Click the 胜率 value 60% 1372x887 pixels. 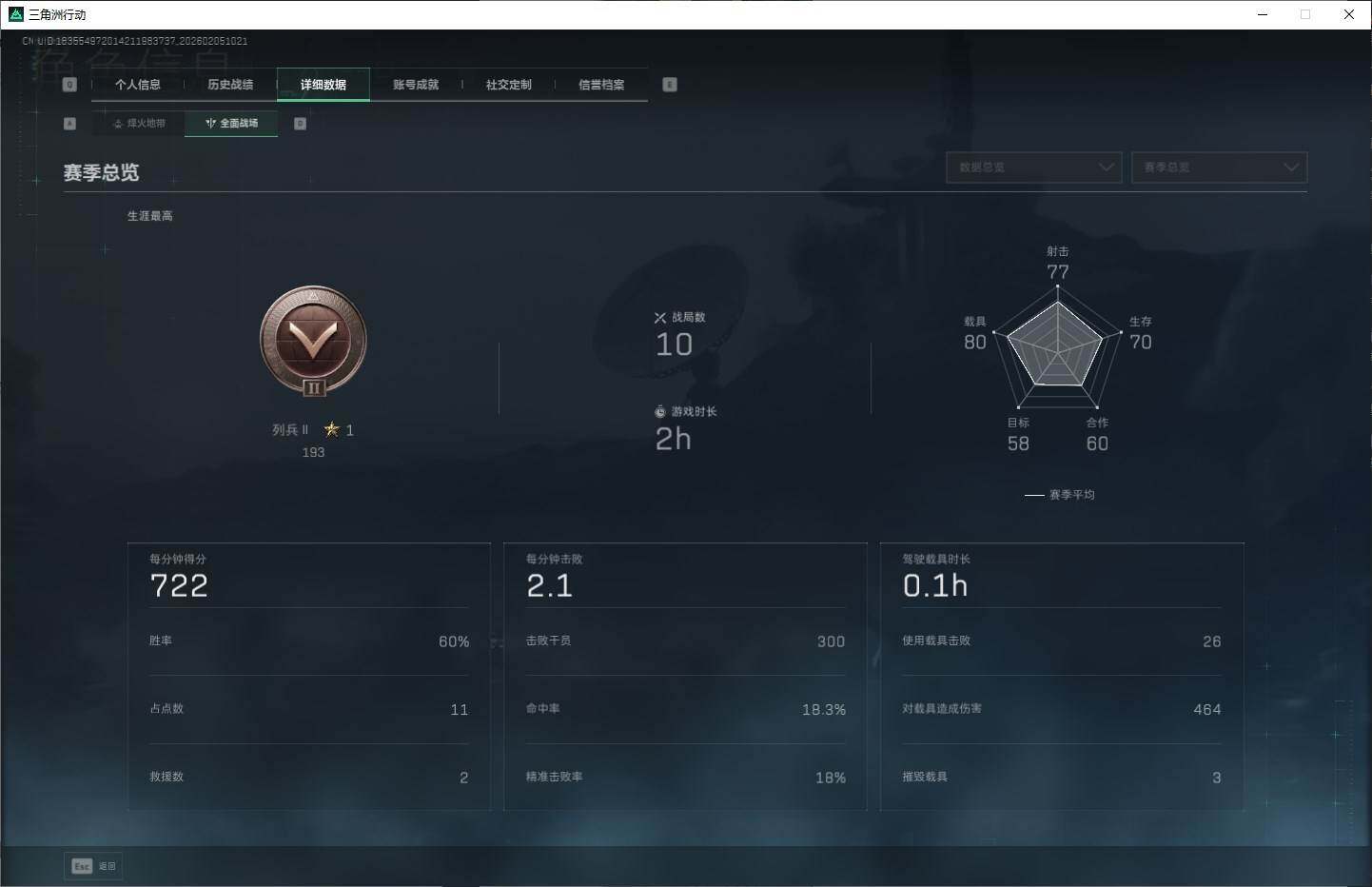coord(454,641)
